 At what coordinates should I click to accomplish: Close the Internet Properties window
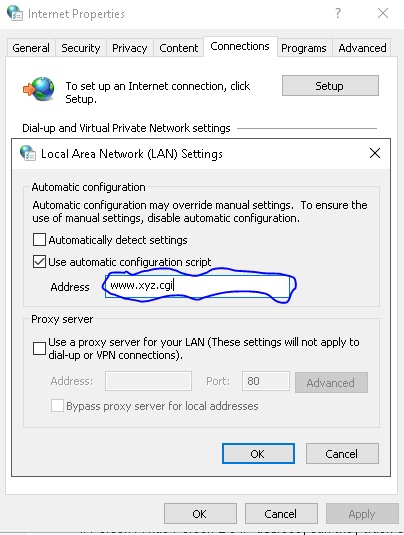coord(383,13)
